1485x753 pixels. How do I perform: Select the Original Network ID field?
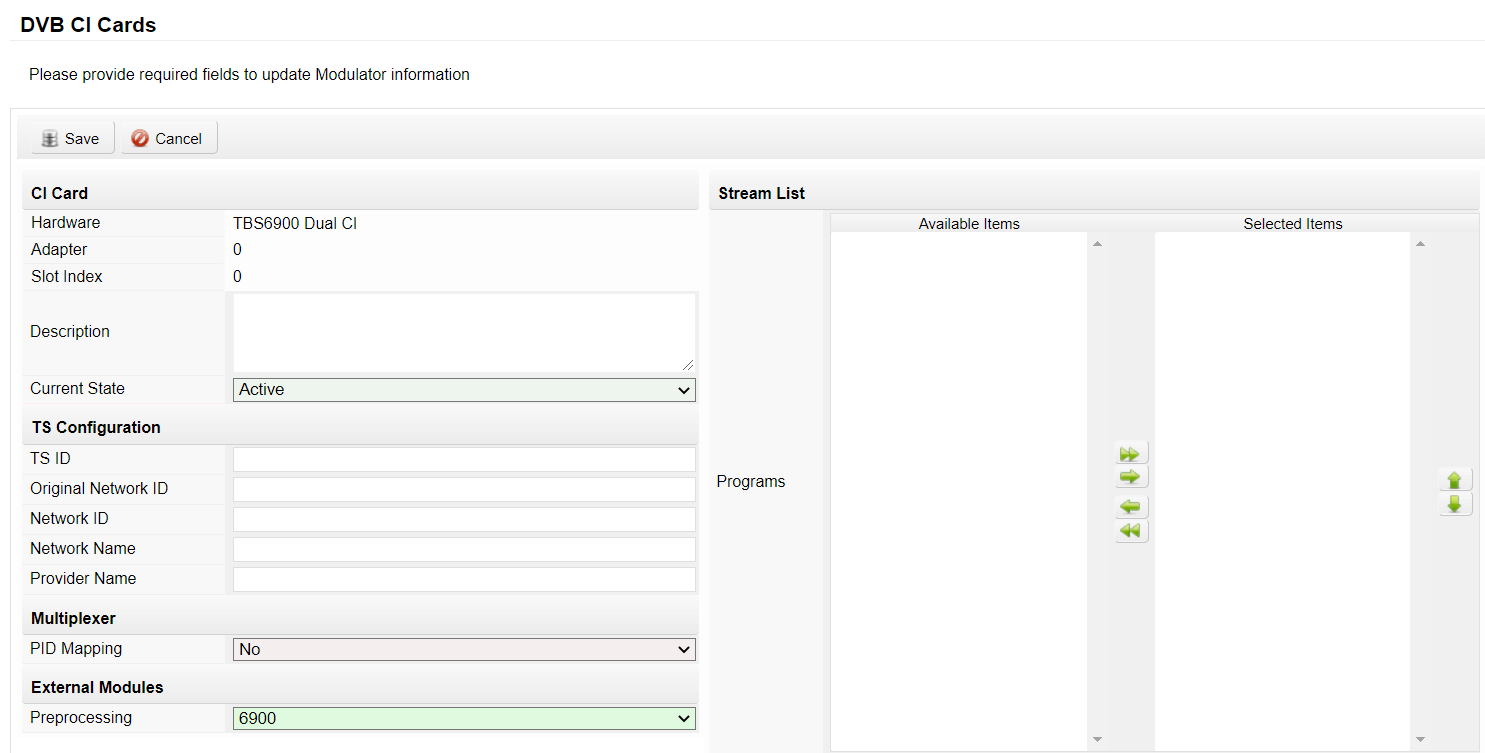(x=464, y=490)
